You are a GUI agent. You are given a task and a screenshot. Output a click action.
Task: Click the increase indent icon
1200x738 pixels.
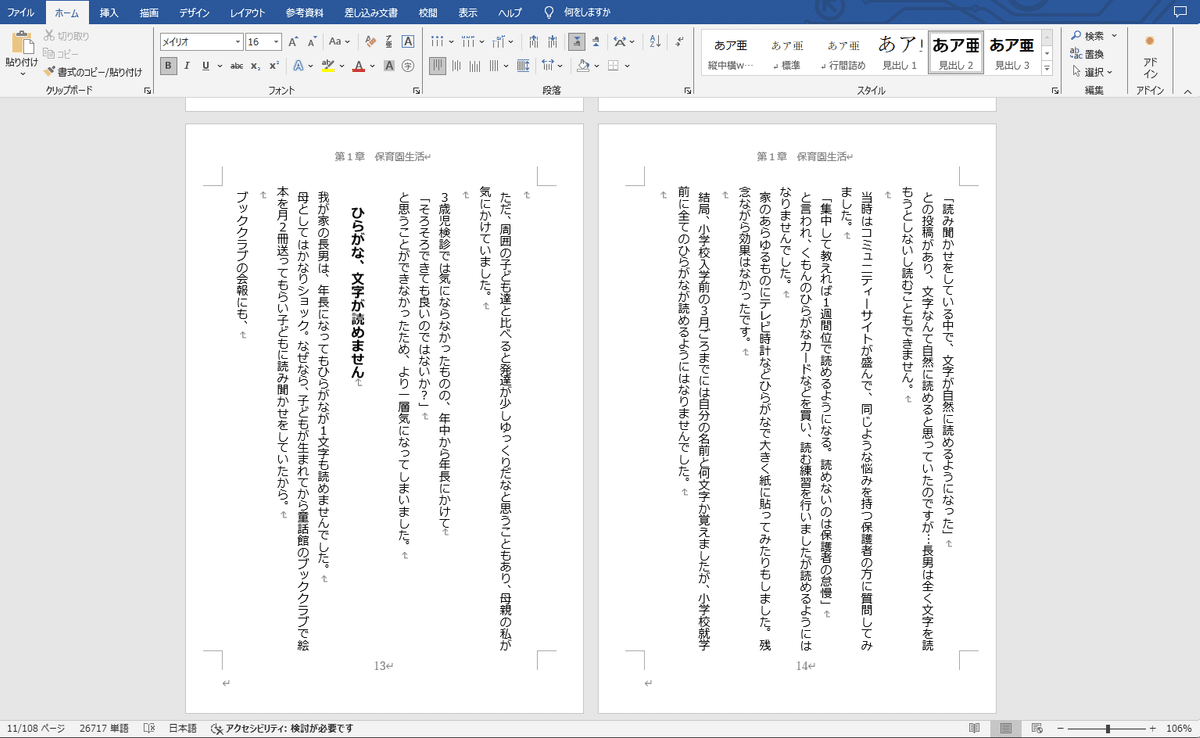coord(552,42)
